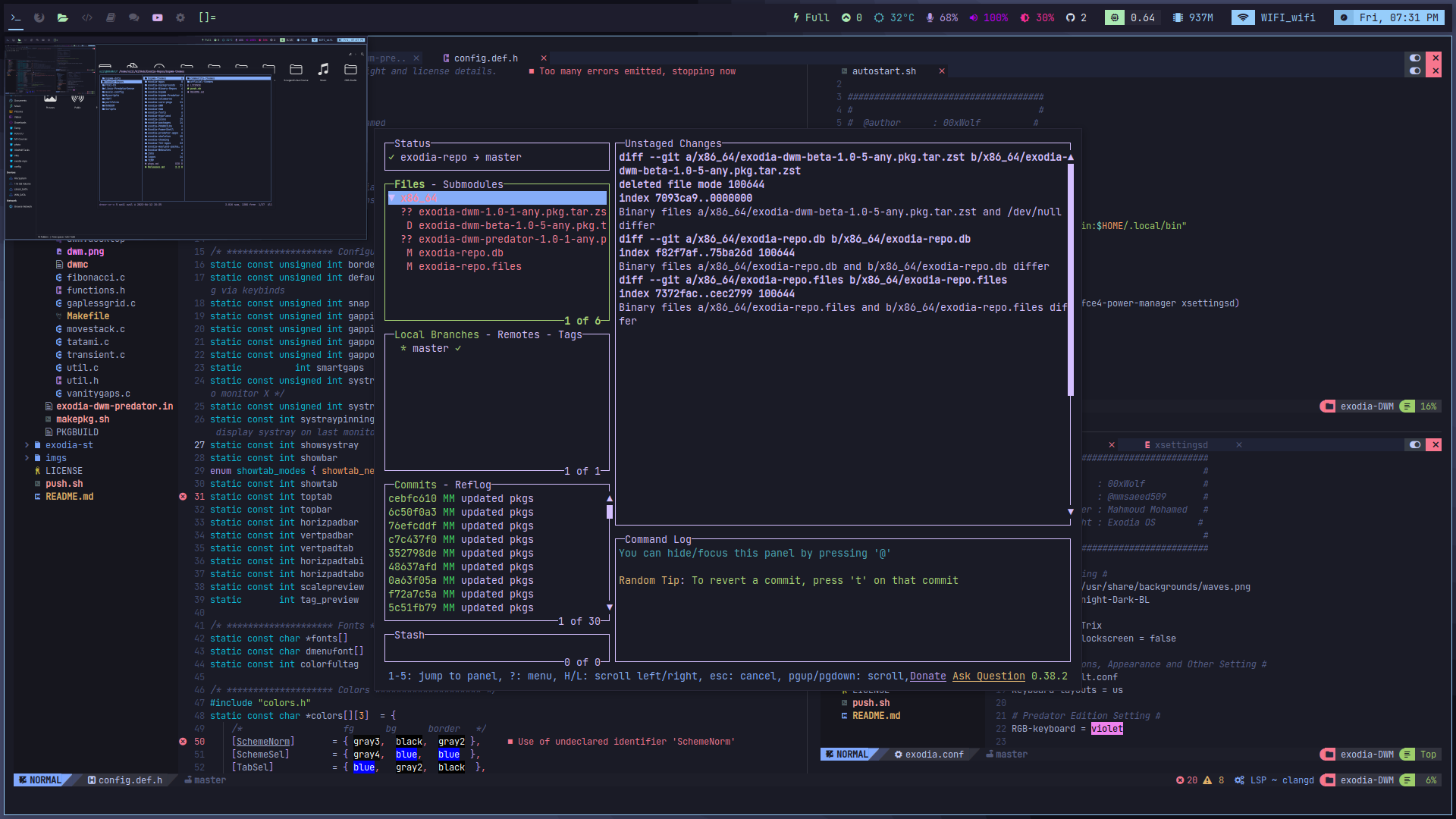The height and width of the screenshot is (819, 1456).
Task: Open the WiFi network status icon
Action: (x=1242, y=17)
